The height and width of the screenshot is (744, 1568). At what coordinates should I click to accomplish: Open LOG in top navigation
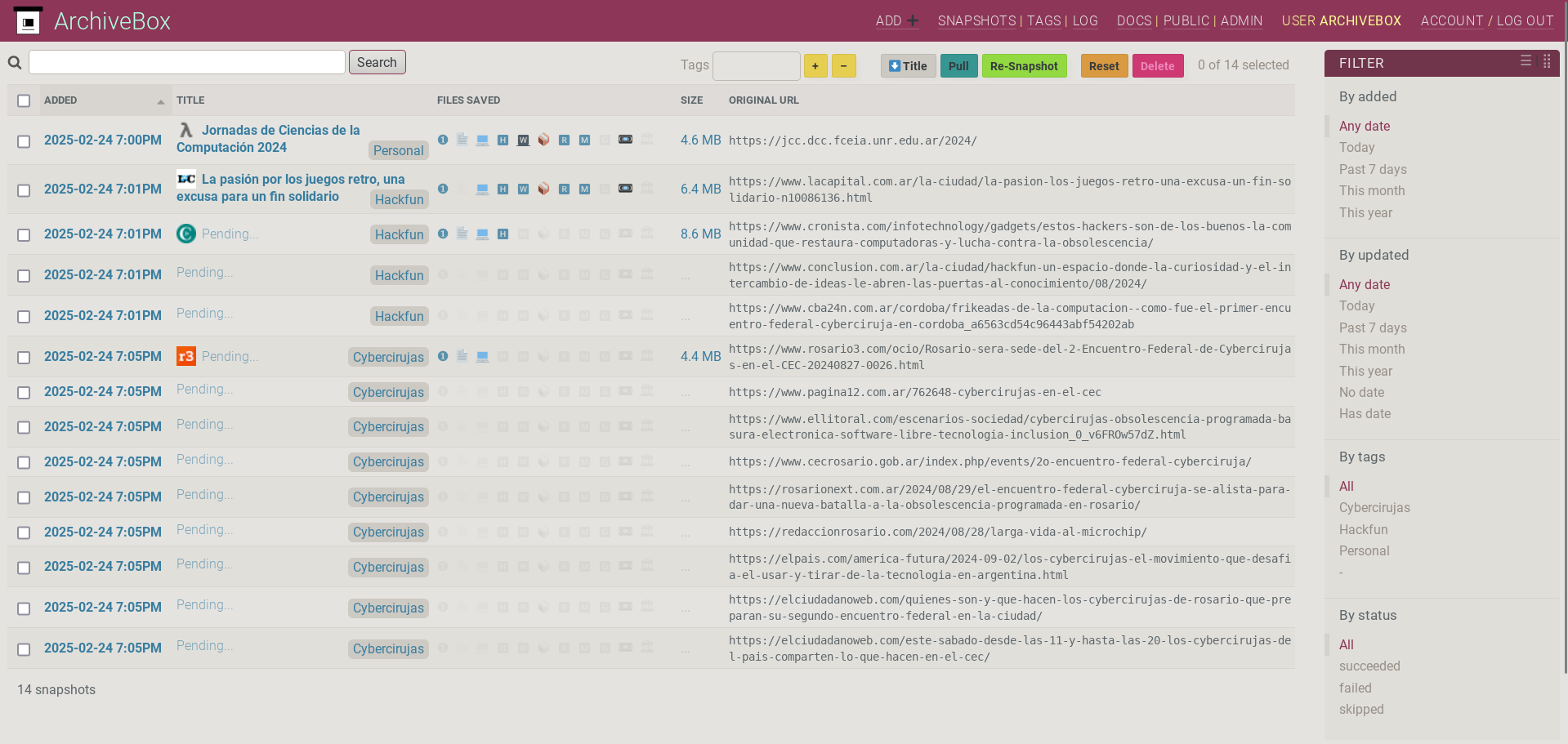[x=1085, y=21]
